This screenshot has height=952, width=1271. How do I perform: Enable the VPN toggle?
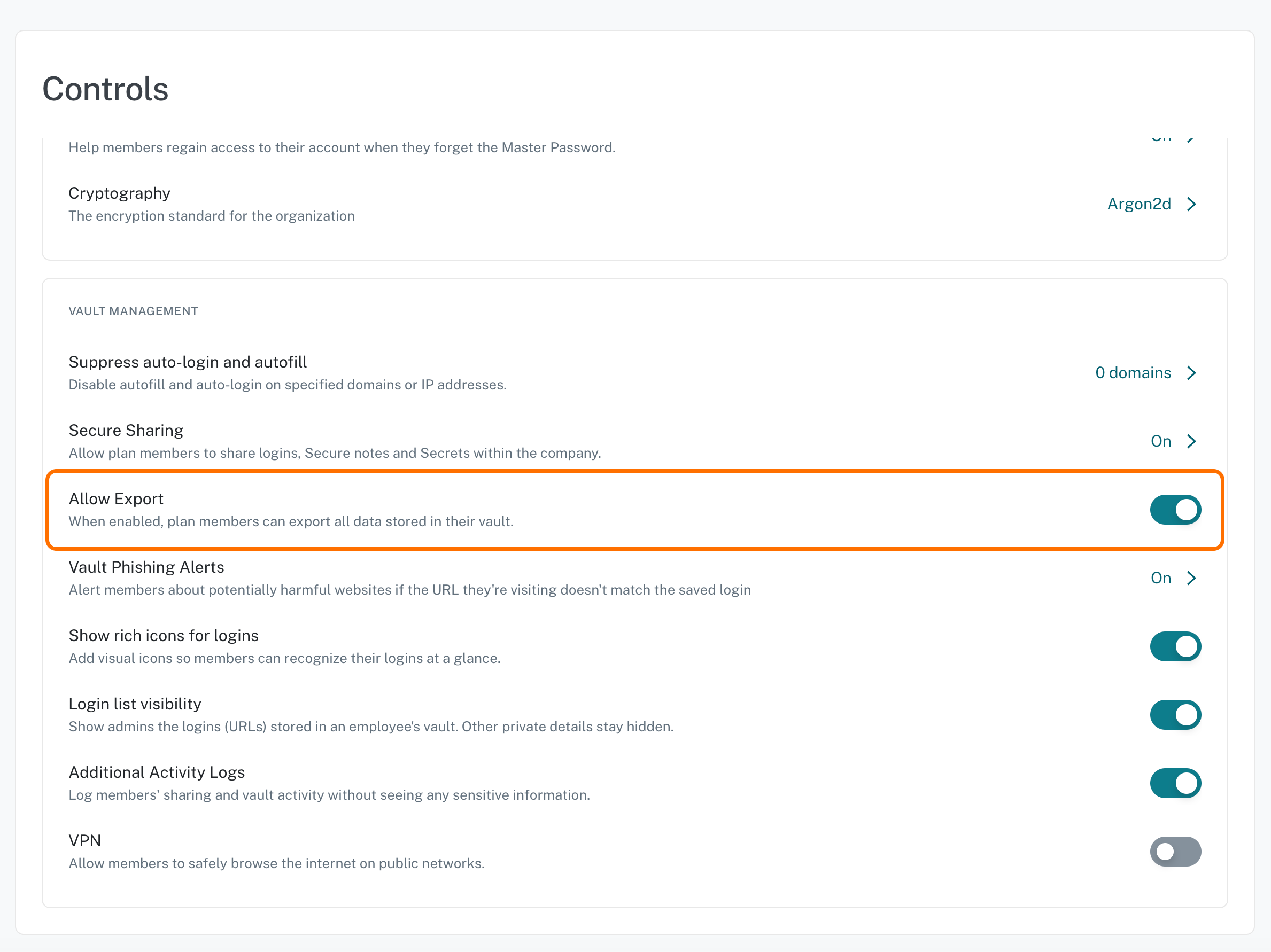pos(1175,852)
